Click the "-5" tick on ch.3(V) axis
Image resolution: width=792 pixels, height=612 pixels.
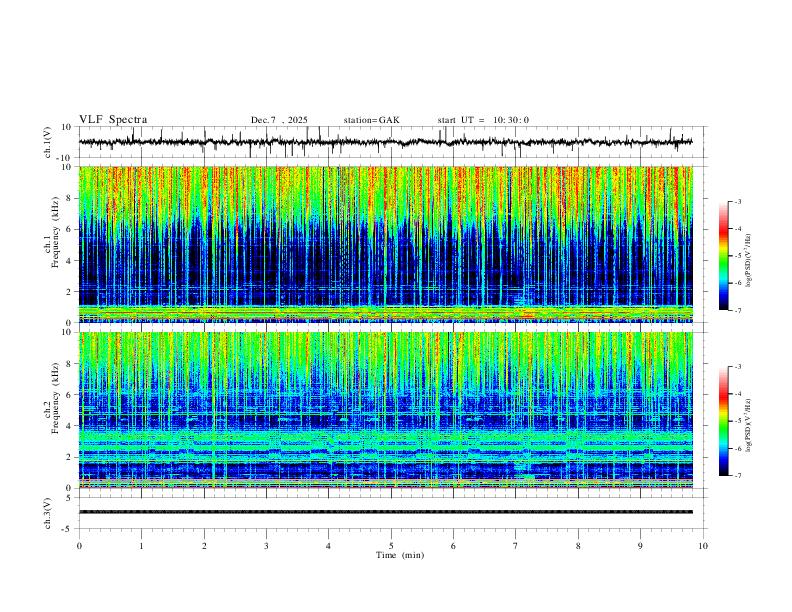(x=68, y=529)
